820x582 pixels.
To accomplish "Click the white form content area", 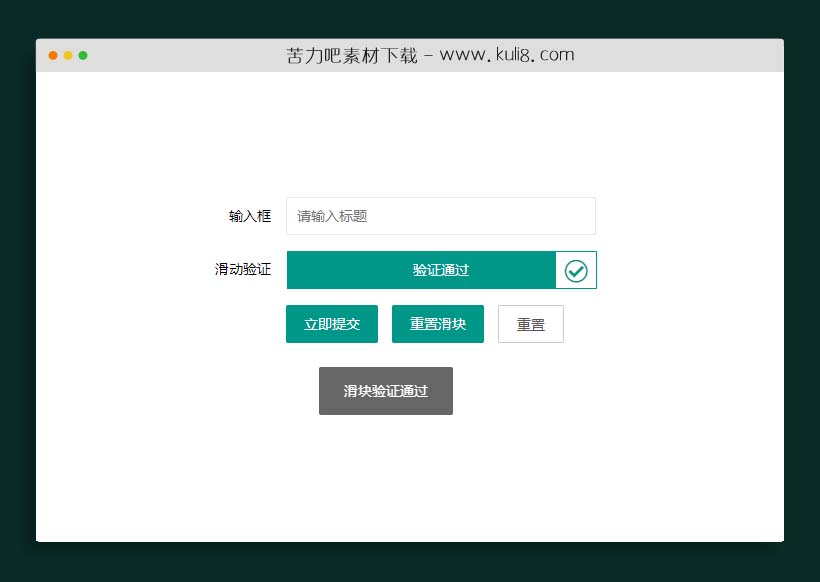I will [410, 470].
